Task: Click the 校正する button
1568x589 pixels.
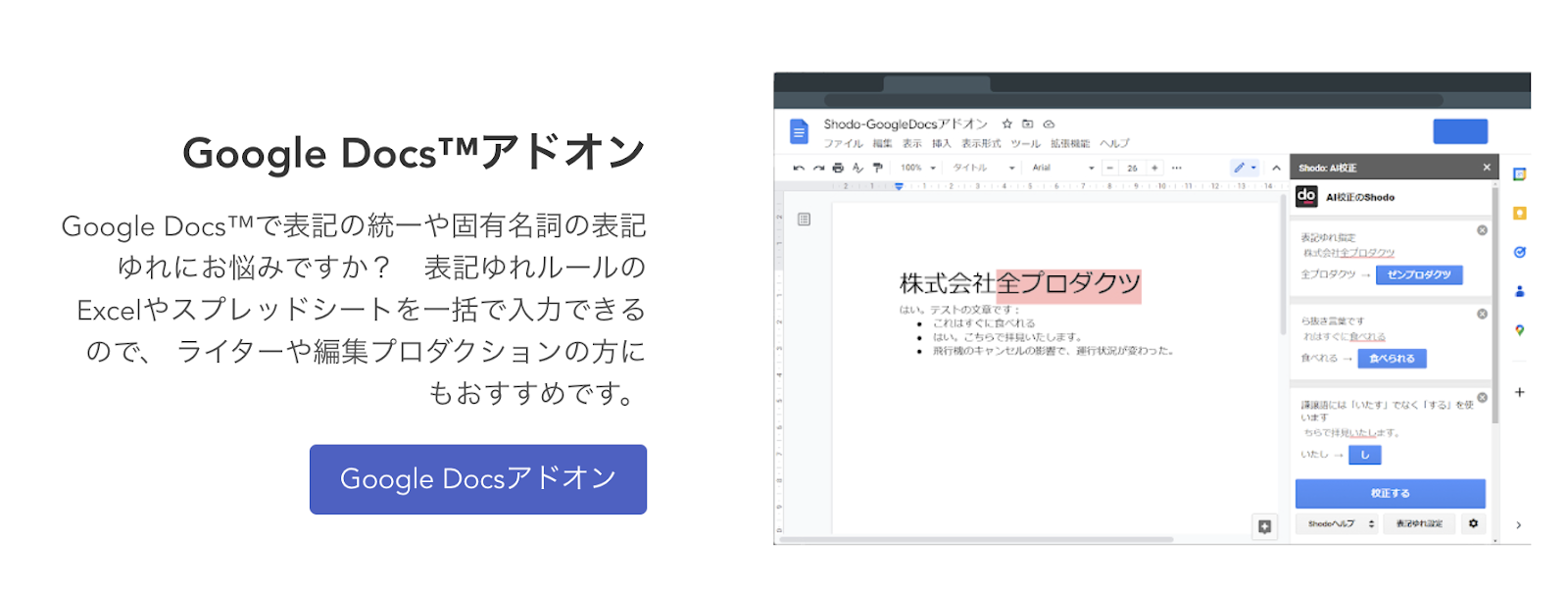Action: [1390, 493]
